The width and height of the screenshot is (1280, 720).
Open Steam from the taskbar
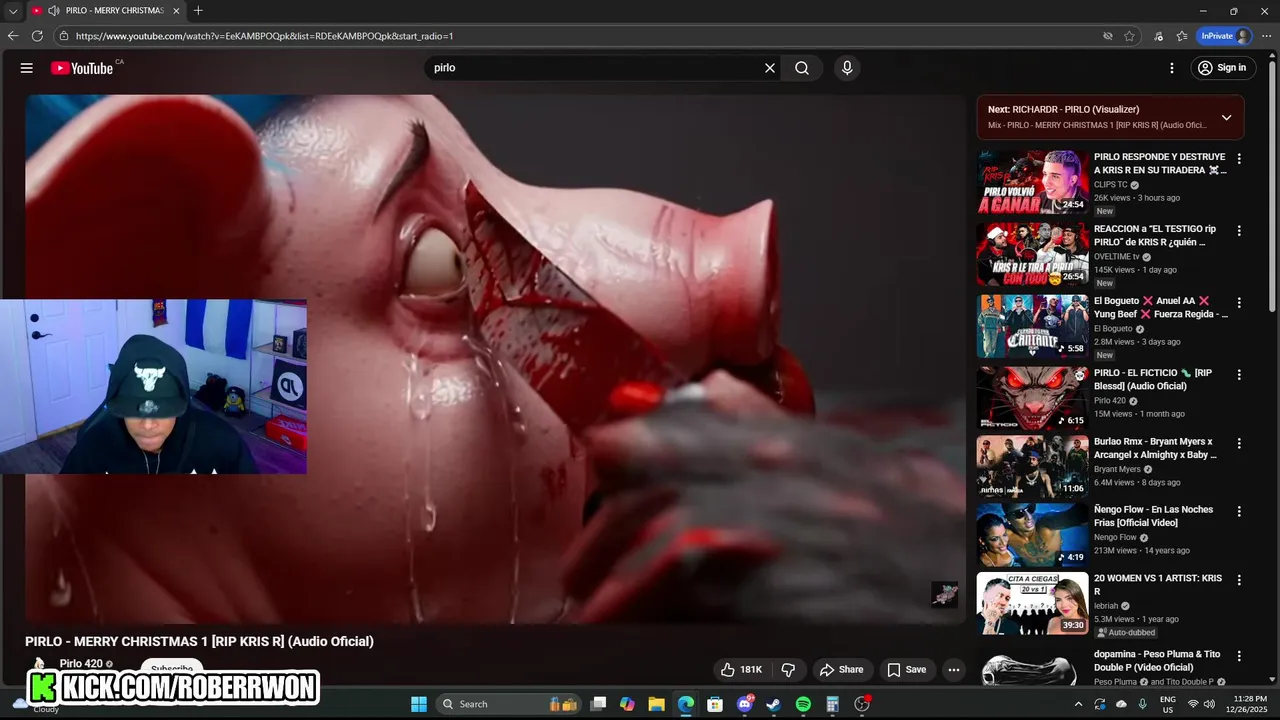coord(773,704)
